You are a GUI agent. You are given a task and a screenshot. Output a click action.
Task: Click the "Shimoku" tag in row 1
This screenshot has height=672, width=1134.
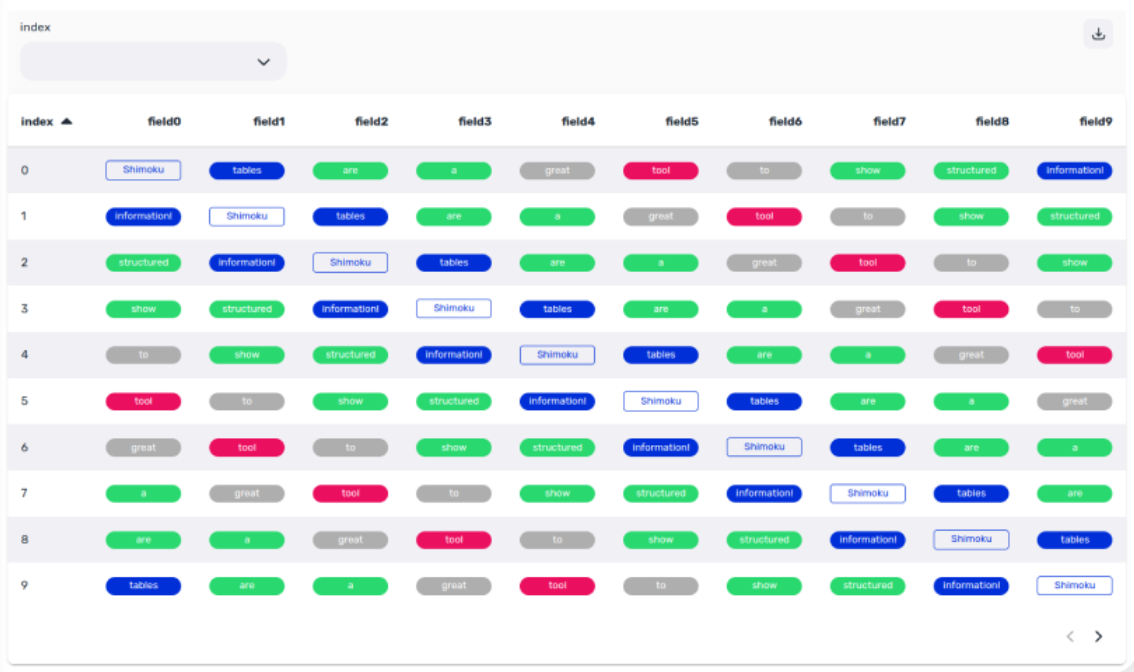pyautogui.click(x=247, y=216)
